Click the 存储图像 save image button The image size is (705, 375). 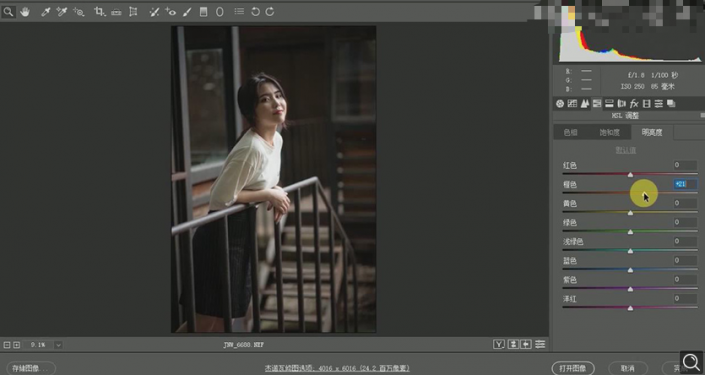coord(31,368)
